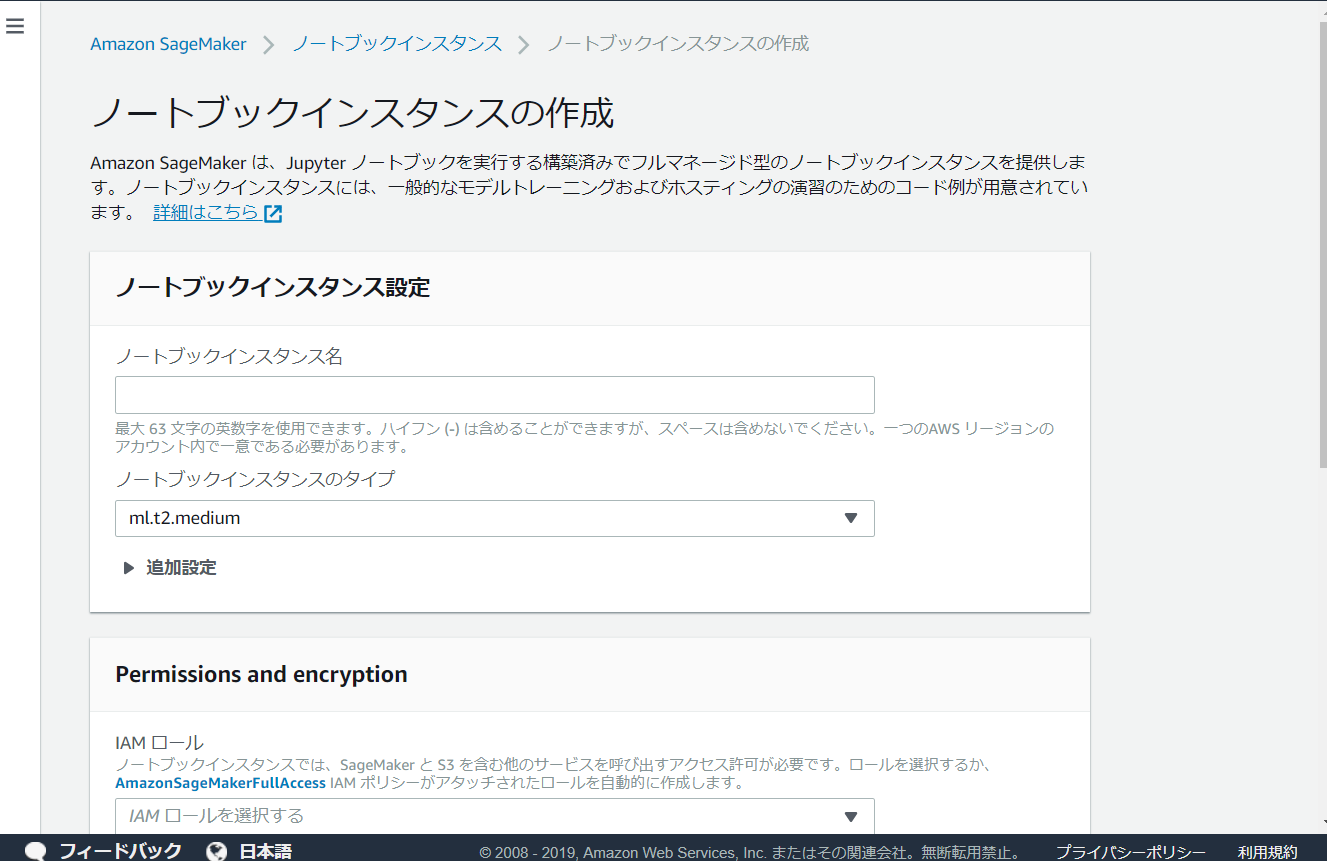This screenshot has width=1327, height=861.
Task: Open the hamburger navigation menu
Action: [x=15, y=26]
